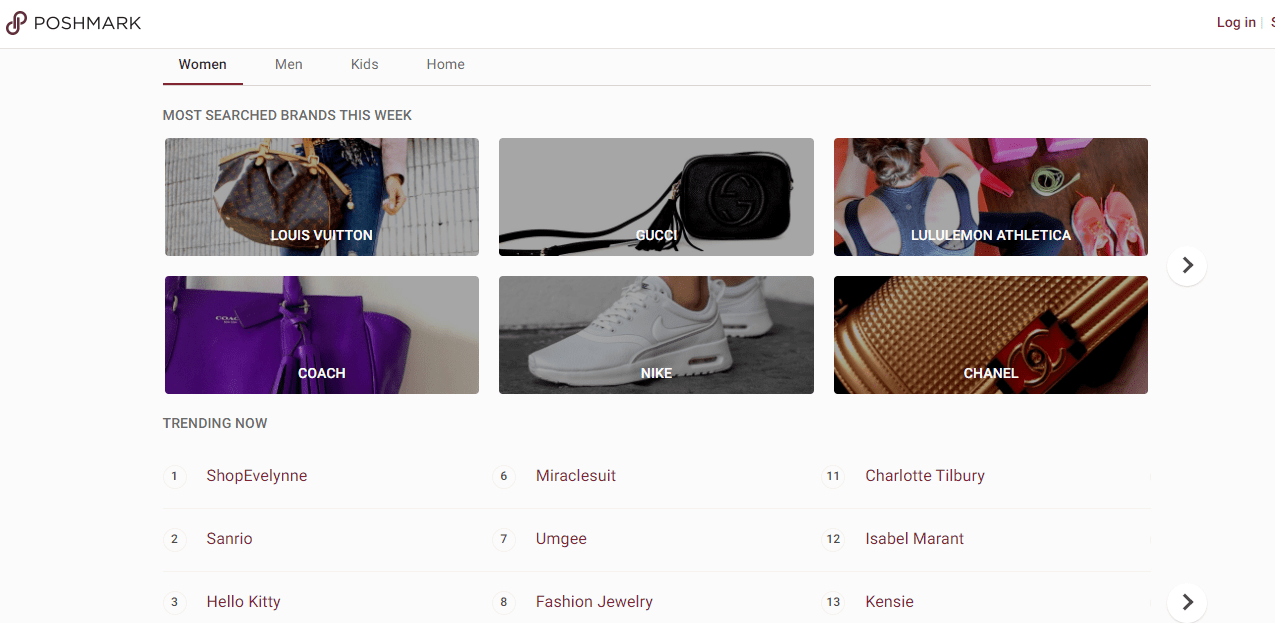Image resolution: width=1275 pixels, height=623 pixels.
Task: Open the Coach brand card
Action: 322,335
